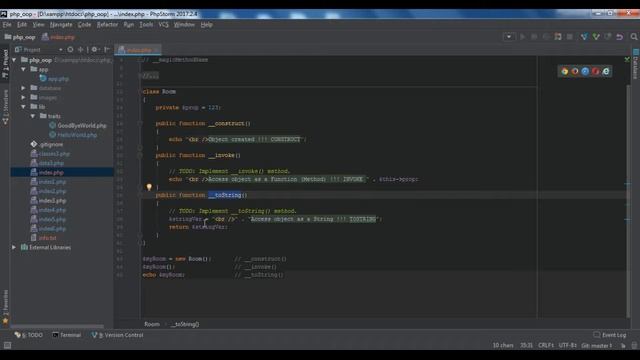Open the Event Log
Screen dimensions: 640x360
(x=610, y=335)
